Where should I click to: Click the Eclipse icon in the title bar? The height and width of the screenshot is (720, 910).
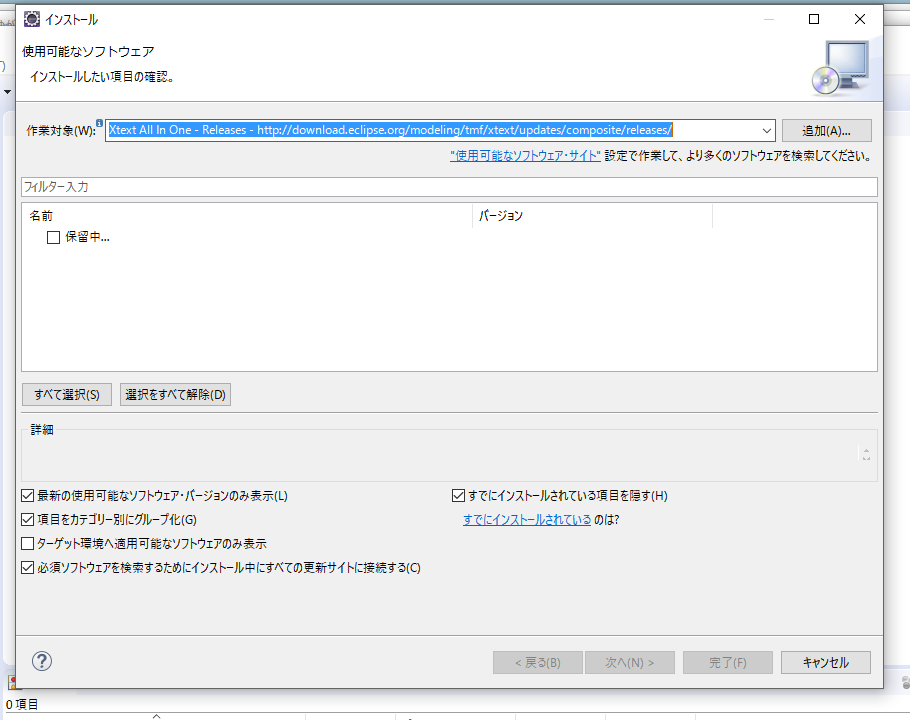coord(32,19)
